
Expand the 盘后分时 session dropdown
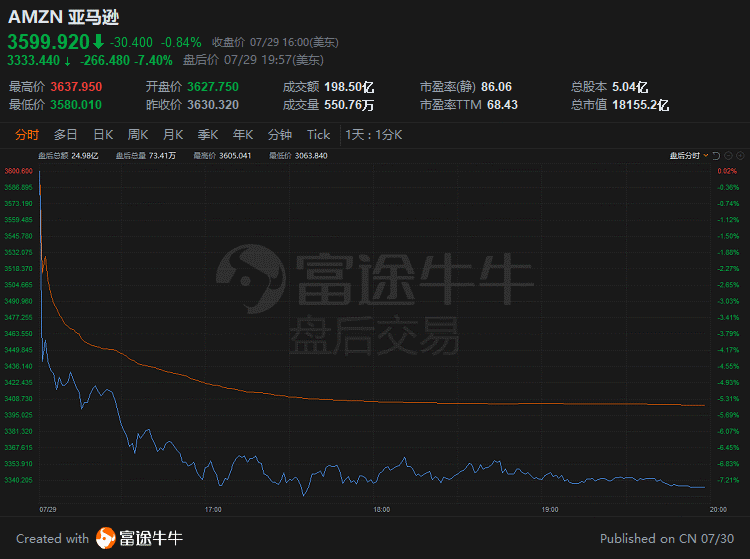coord(688,156)
